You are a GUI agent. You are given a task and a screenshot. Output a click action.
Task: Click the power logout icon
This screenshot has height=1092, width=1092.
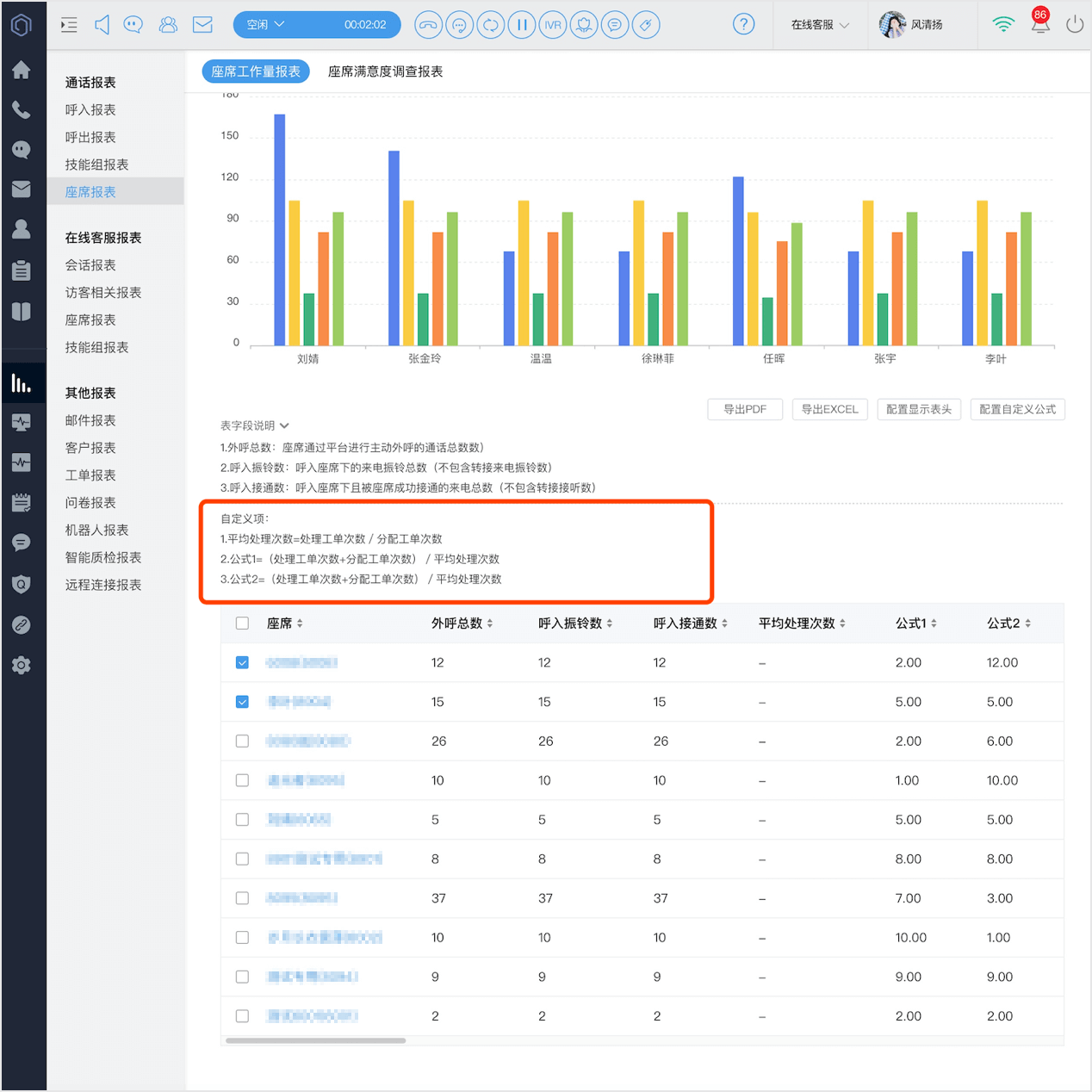1074,25
